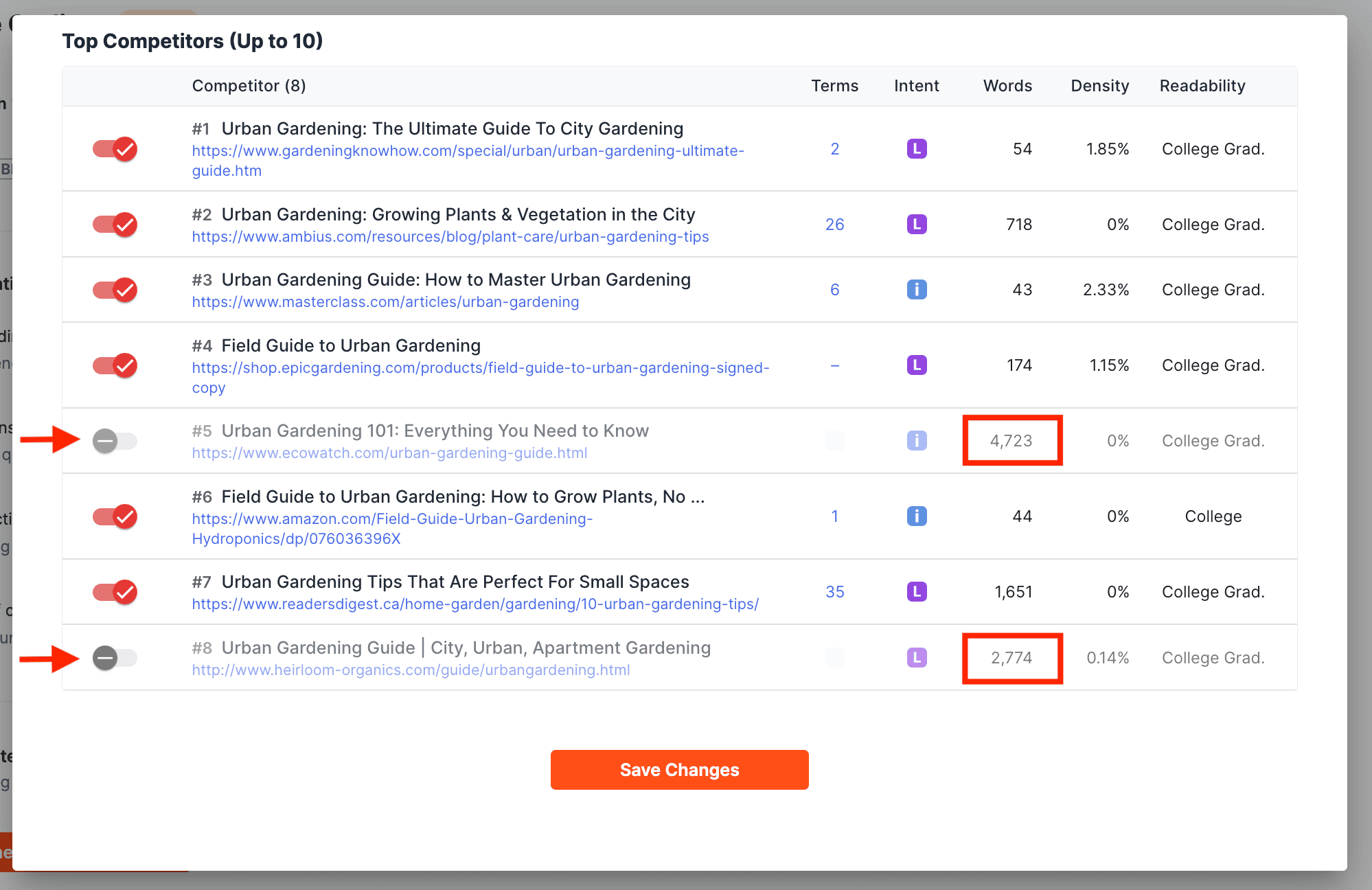Open masterclass.com urban-gardening article link
1372x890 pixels.
pyautogui.click(x=385, y=302)
